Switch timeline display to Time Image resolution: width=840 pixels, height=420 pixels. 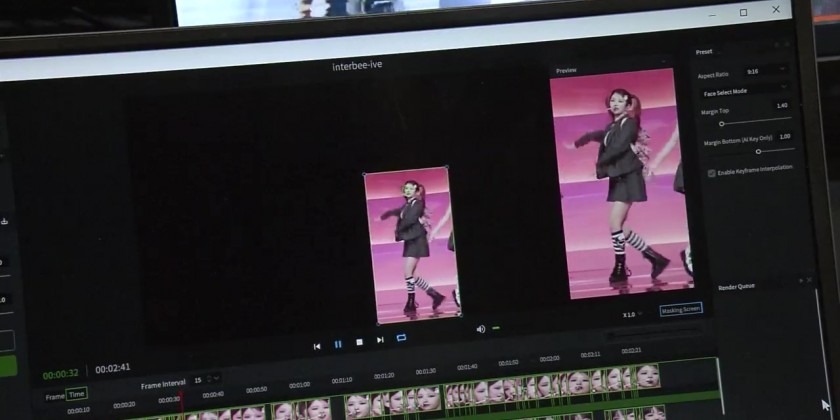pos(77,394)
